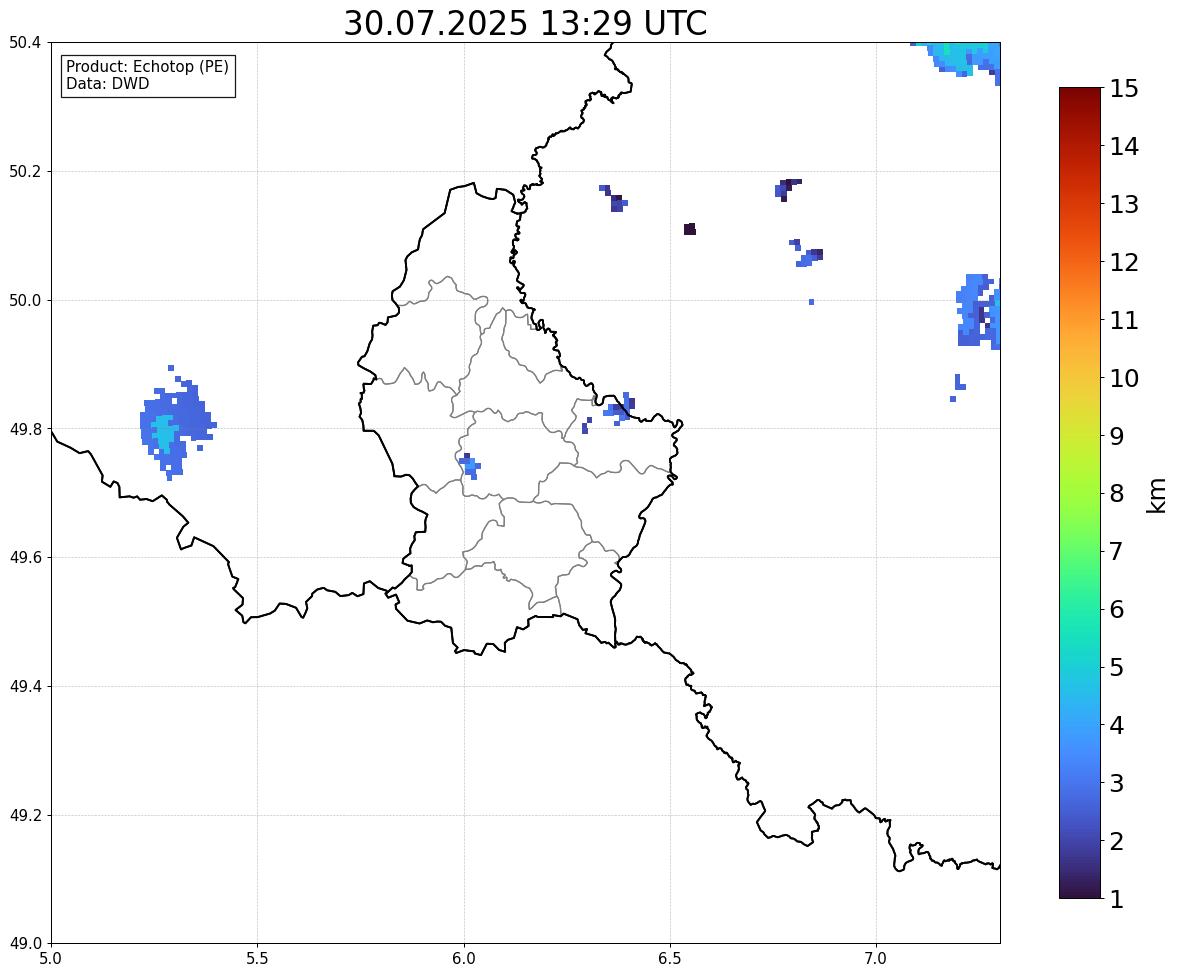Click the latitude tick label "50.0"

25,301
